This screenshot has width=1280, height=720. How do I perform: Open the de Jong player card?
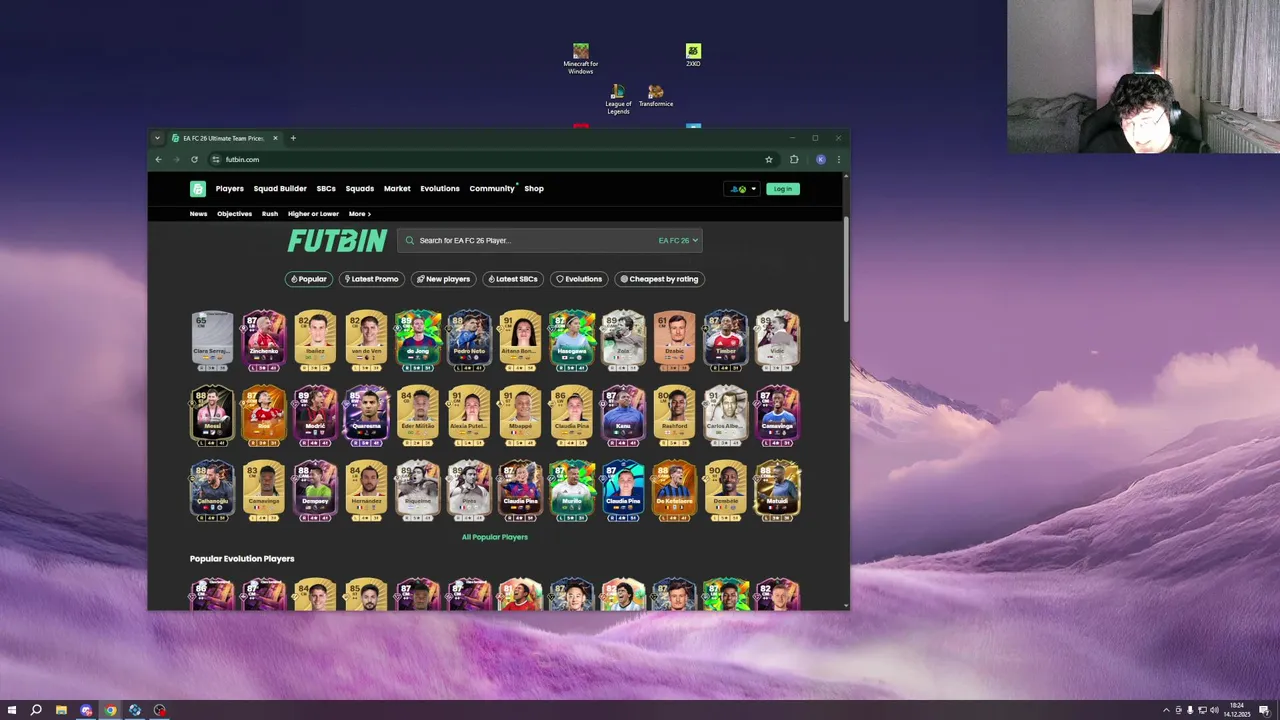[418, 339]
